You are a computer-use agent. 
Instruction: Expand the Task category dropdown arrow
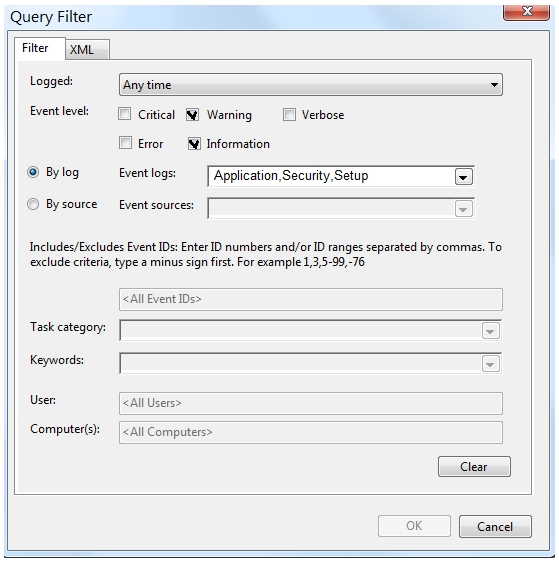click(490, 331)
